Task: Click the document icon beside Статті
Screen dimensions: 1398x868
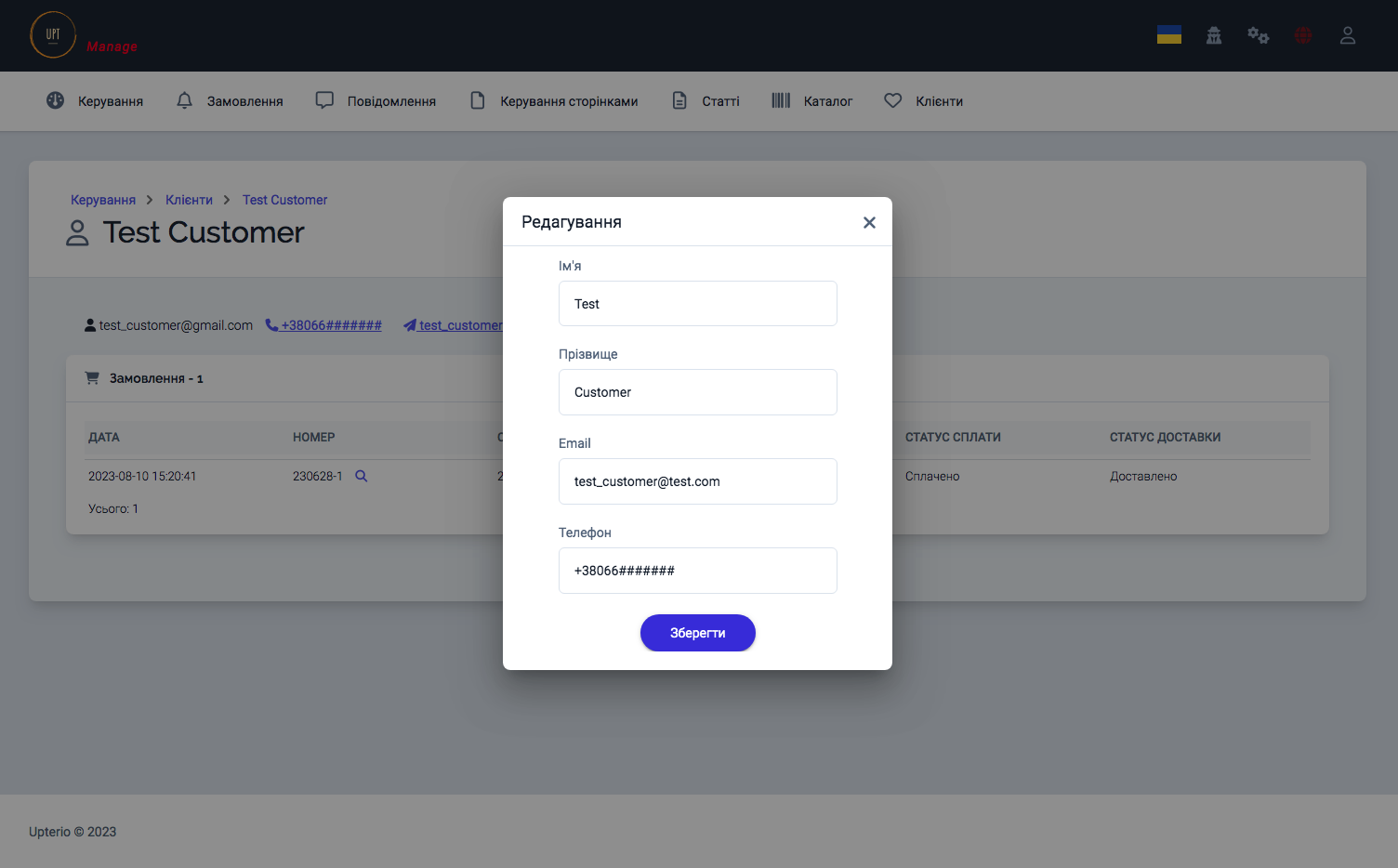Action: [679, 100]
